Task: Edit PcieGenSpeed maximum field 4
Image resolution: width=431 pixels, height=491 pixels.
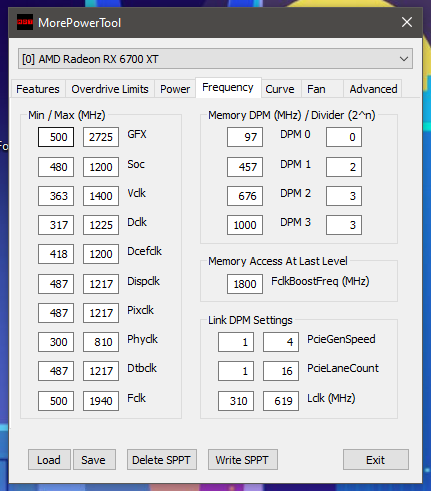Action: [281, 342]
